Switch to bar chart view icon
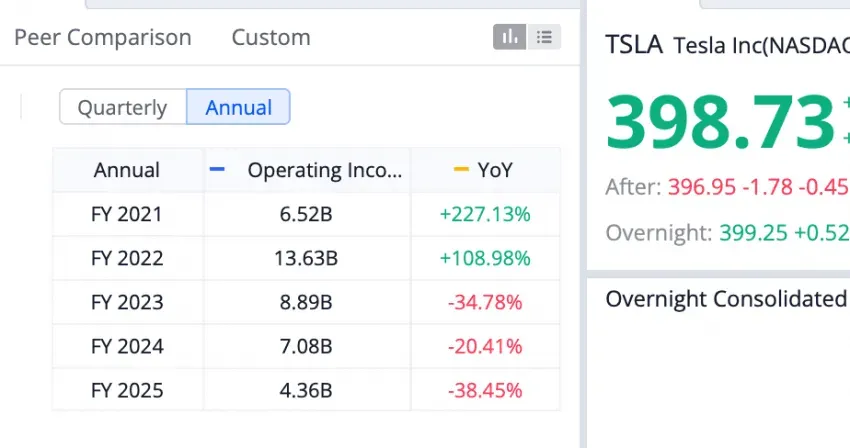Screen dimensions: 850x448 [509, 37]
